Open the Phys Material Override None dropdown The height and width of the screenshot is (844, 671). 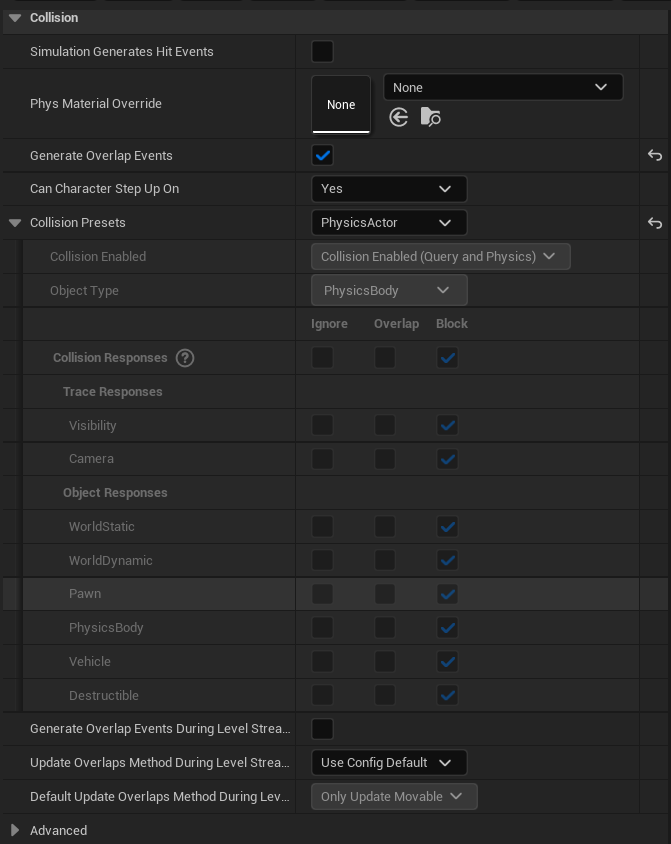(x=502, y=87)
